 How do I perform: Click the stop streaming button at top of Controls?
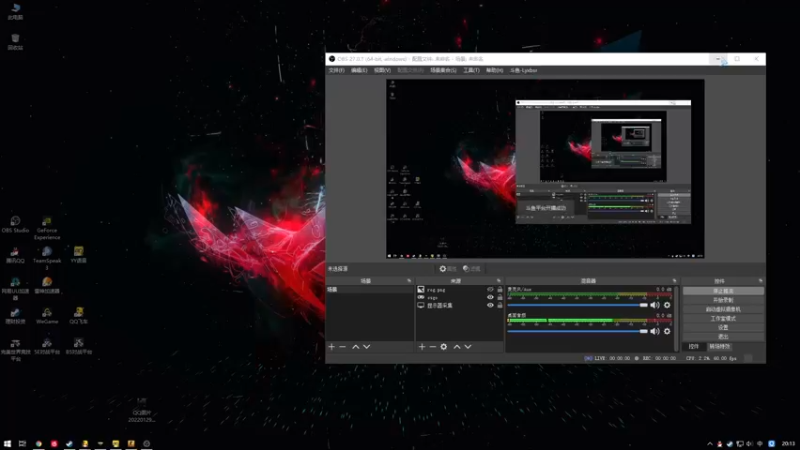(723, 291)
